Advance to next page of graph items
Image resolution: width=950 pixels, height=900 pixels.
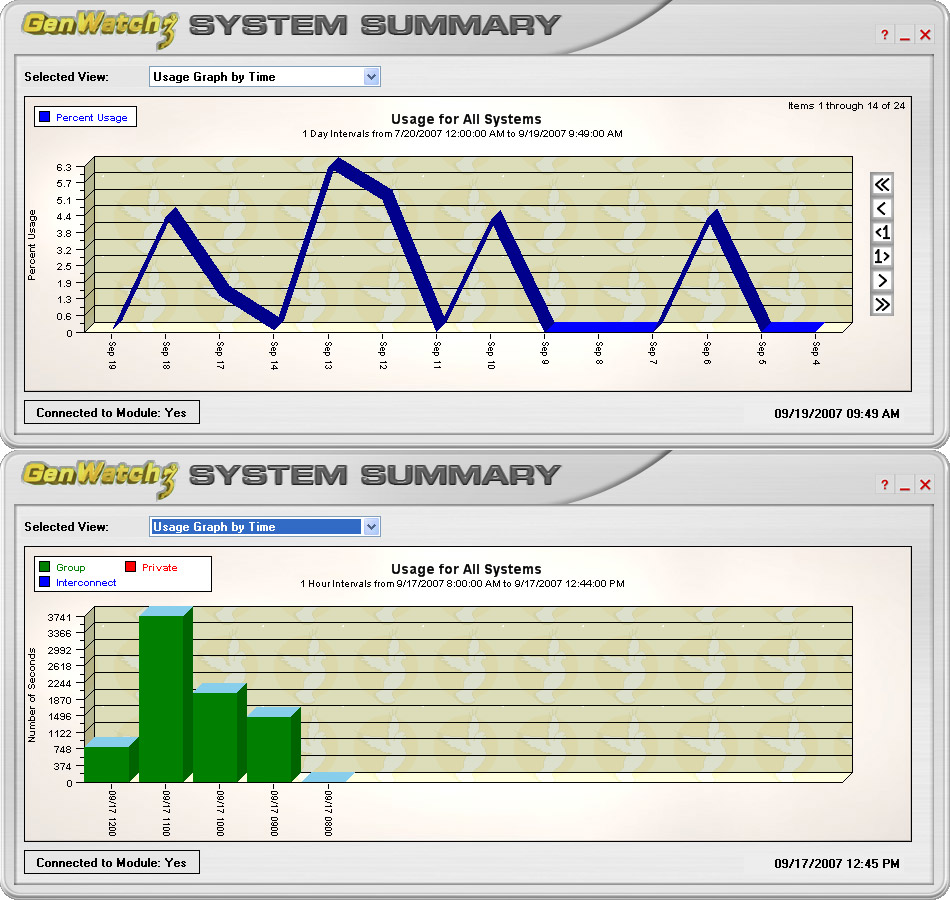tap(881, 280)
